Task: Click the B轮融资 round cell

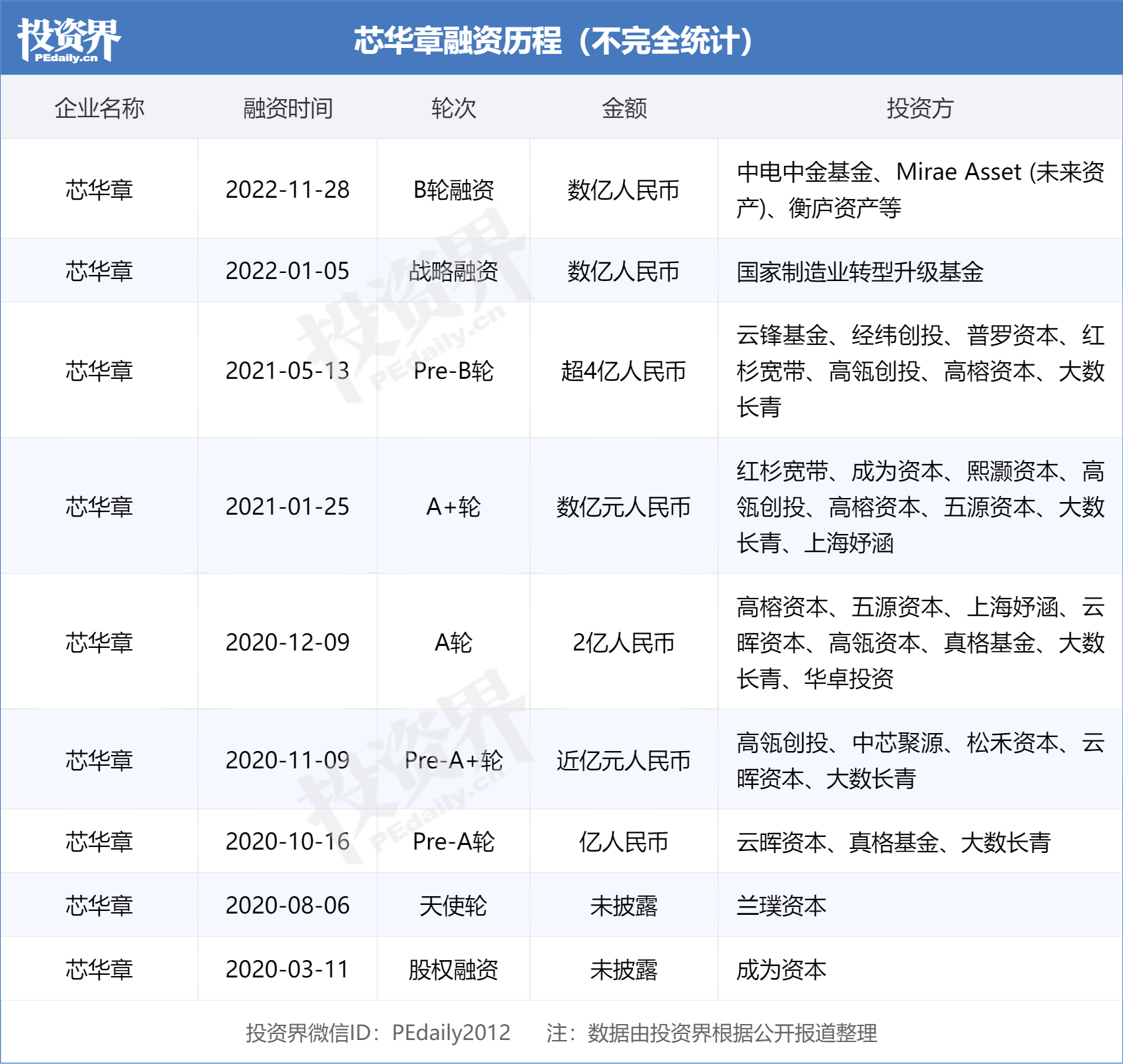Action: click(453, 190)
